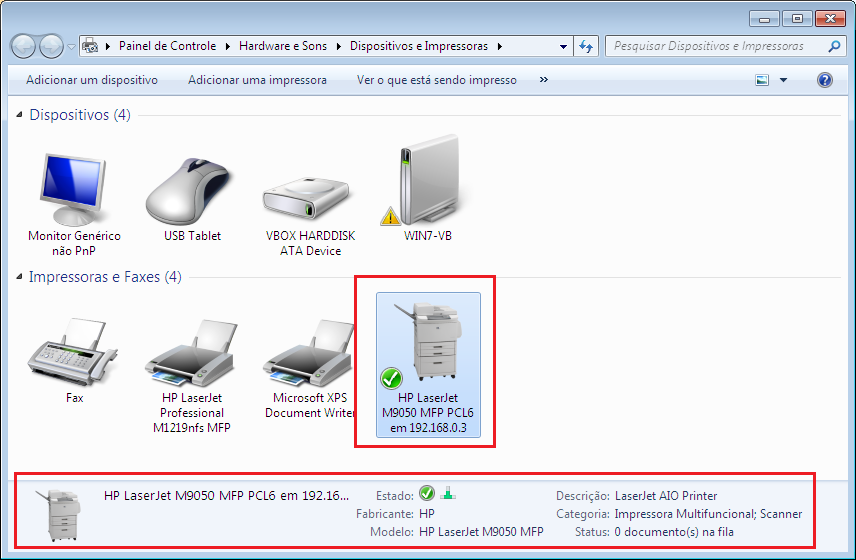Collapse the Dispositivos (4) group
This screenshot has width=856, height=560.
click(19, 115)
